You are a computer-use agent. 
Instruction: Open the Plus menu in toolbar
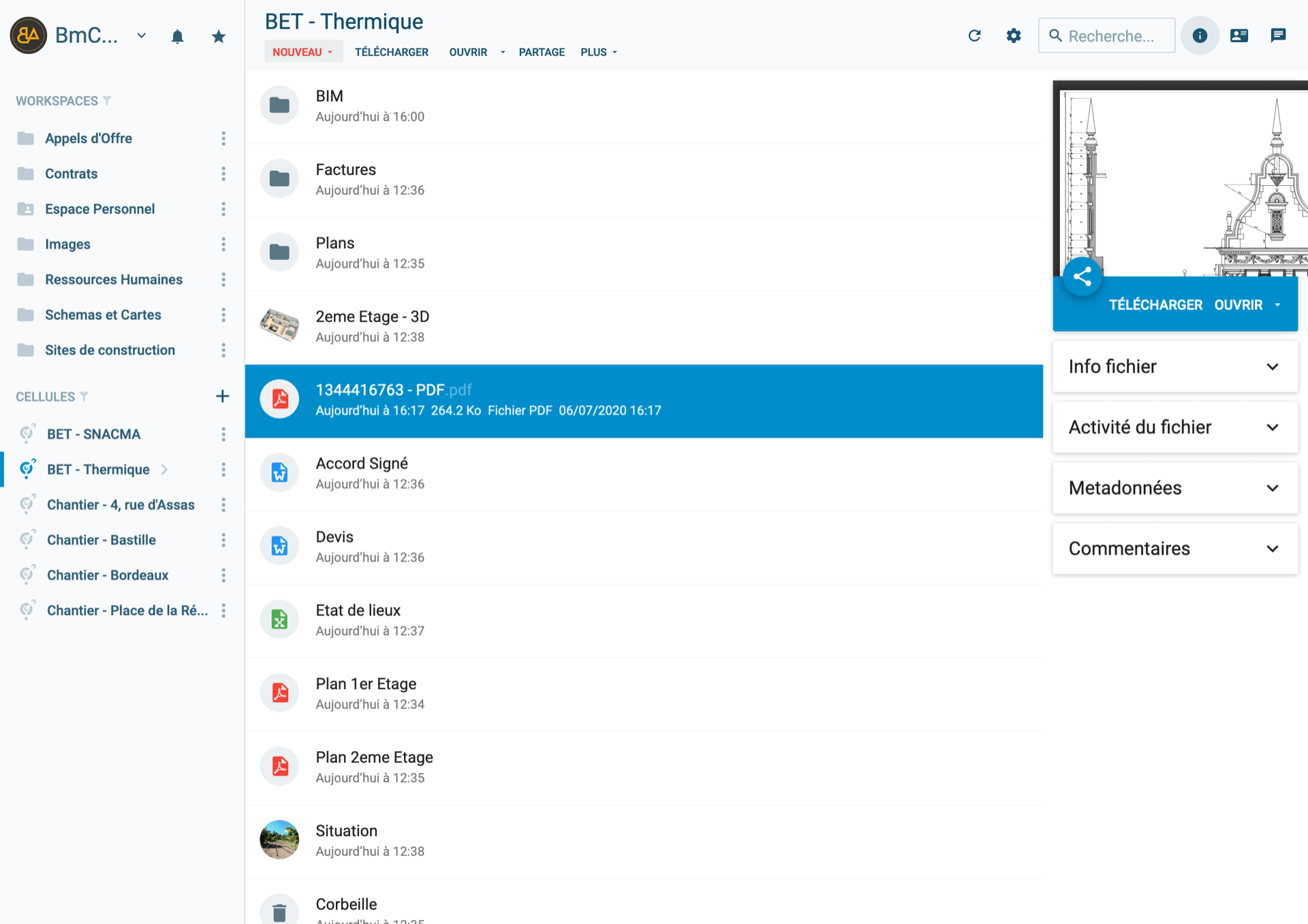tap(599, 52)
